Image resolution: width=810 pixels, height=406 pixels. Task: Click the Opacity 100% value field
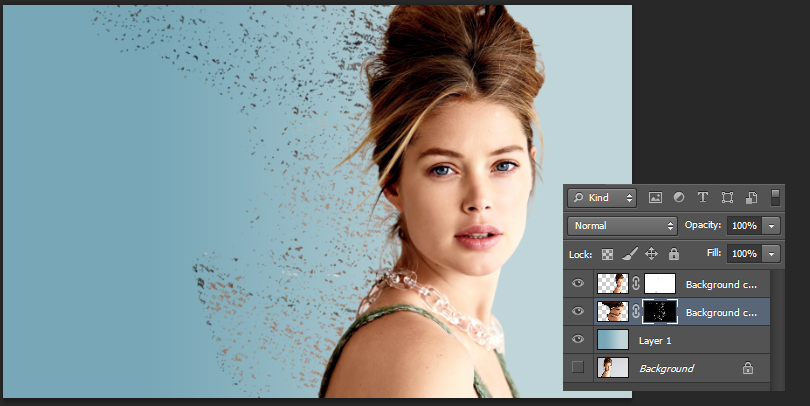click(744, 226)
